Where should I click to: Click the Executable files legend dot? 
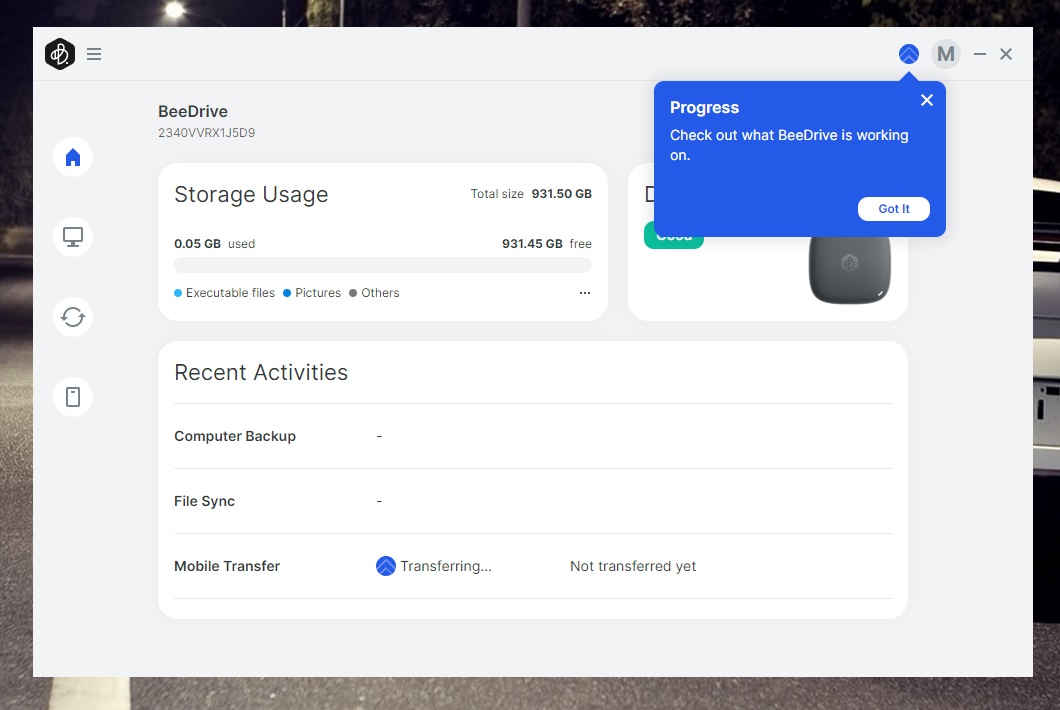pos(178,293)
